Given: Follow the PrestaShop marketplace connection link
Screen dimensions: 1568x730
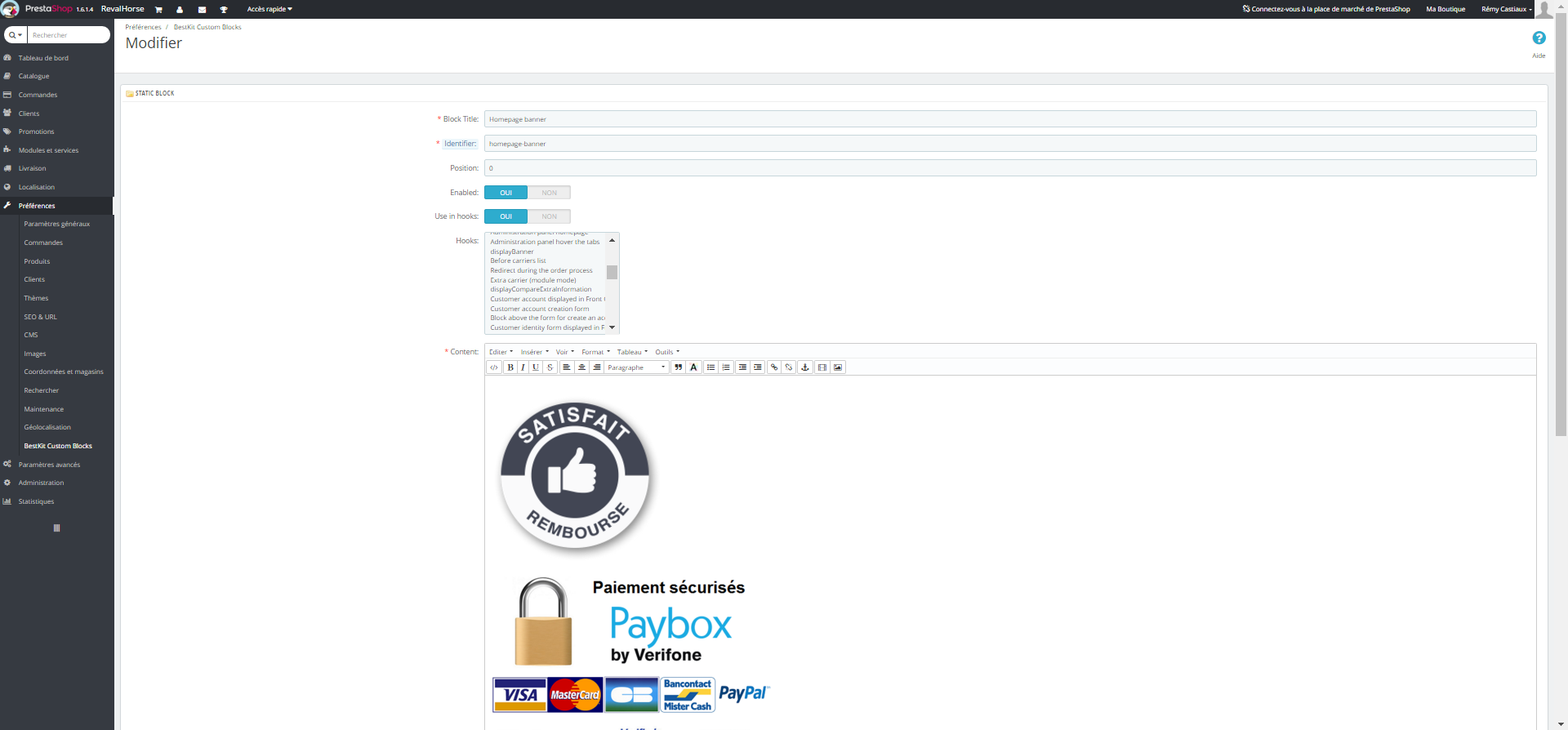Looking at the screenshot, I should coord(1326,9).
